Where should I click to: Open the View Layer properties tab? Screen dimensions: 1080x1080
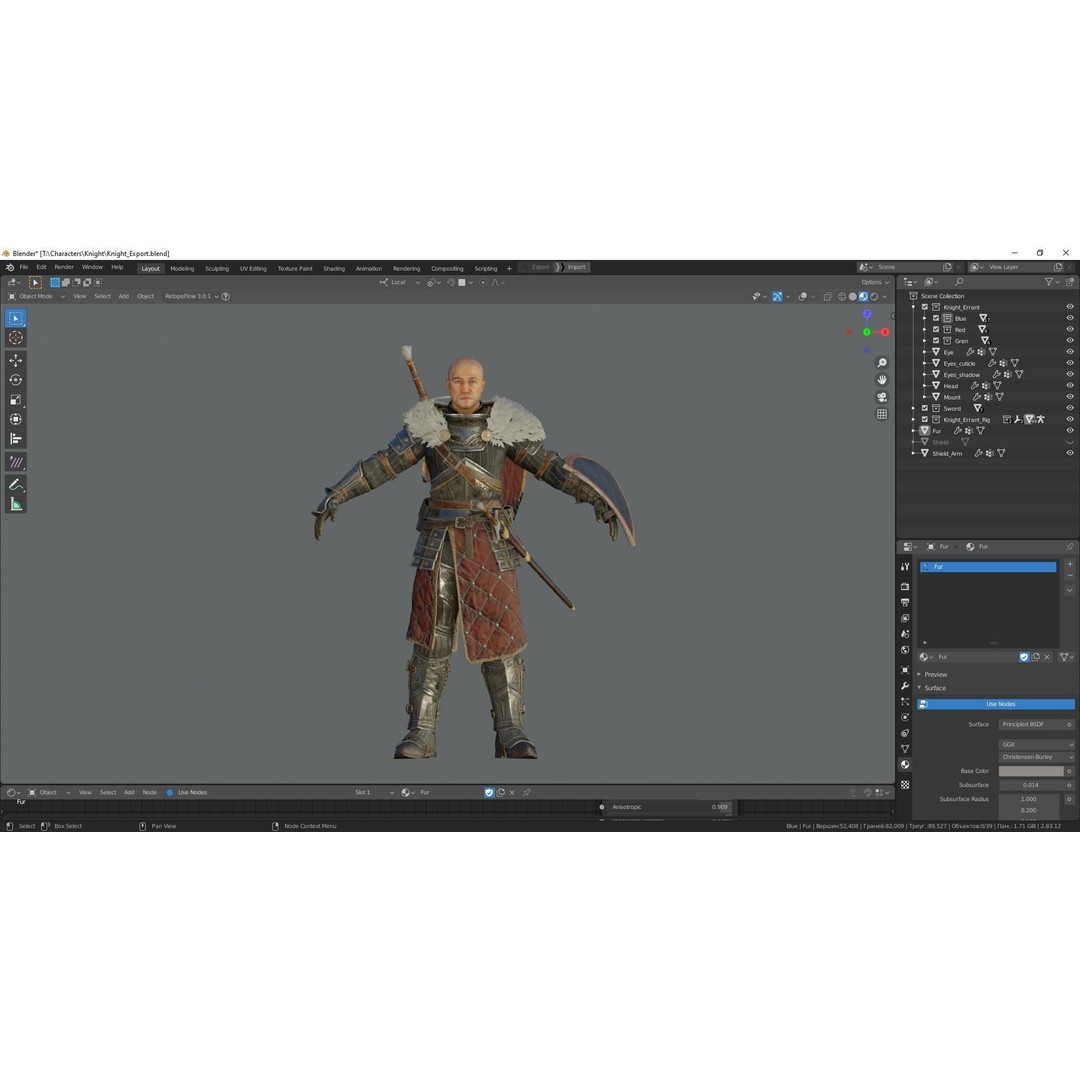905,618
